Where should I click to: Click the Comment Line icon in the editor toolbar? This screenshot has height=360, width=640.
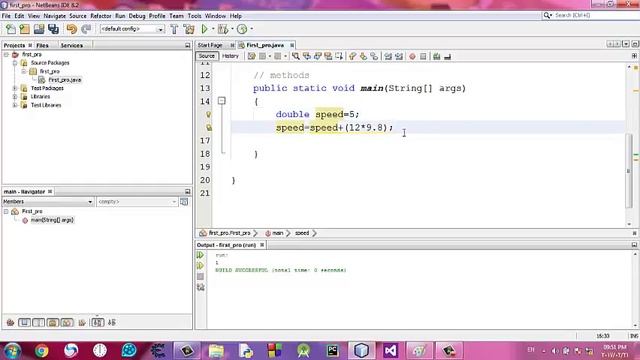point(436,56)
